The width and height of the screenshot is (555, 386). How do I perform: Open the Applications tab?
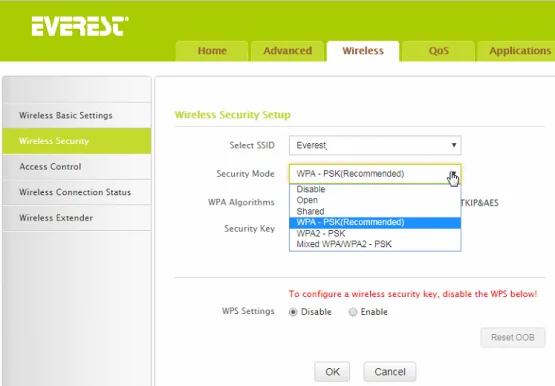[x=517, y=51]
